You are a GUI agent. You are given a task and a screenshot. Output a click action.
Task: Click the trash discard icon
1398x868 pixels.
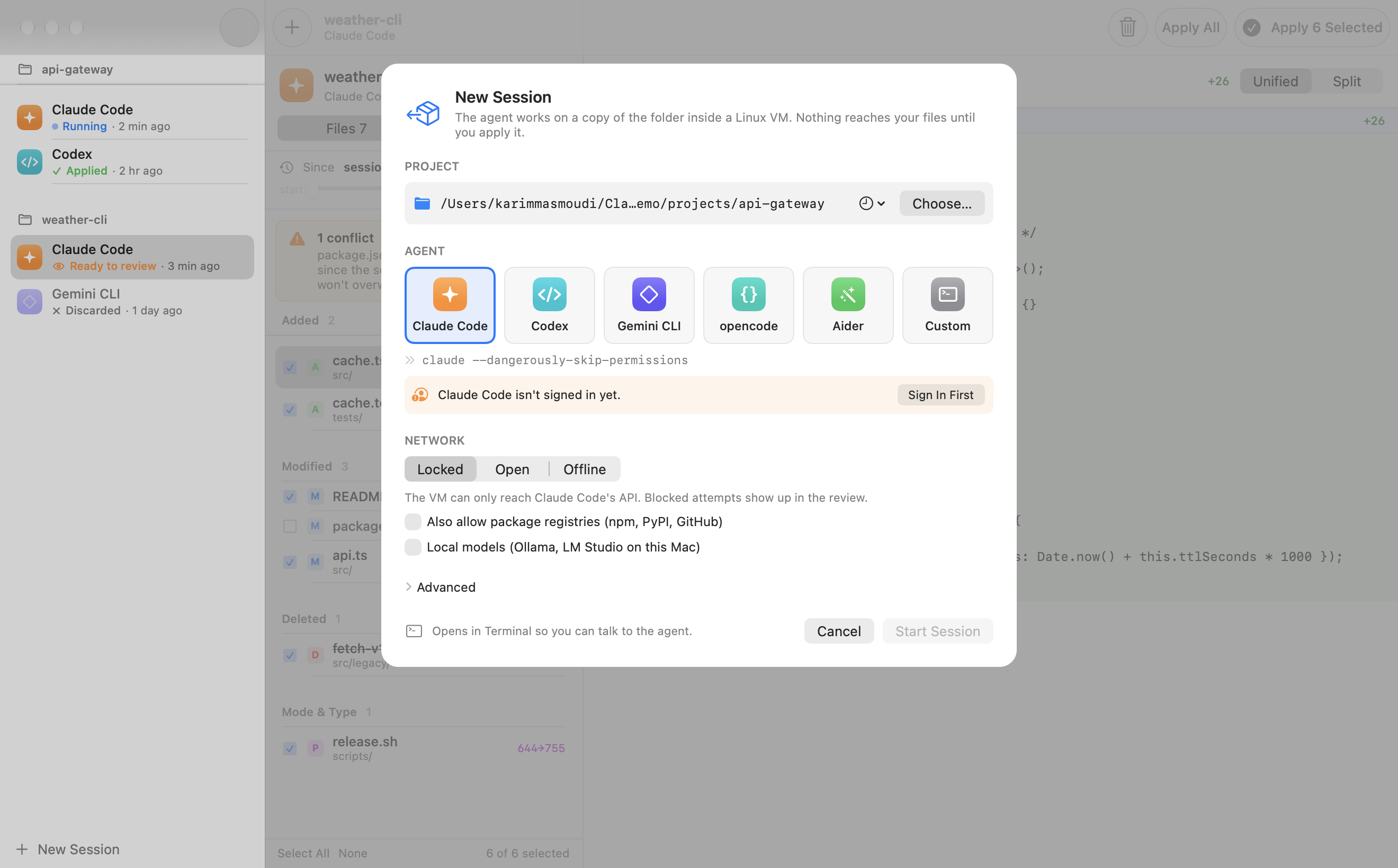point(1127,27)
